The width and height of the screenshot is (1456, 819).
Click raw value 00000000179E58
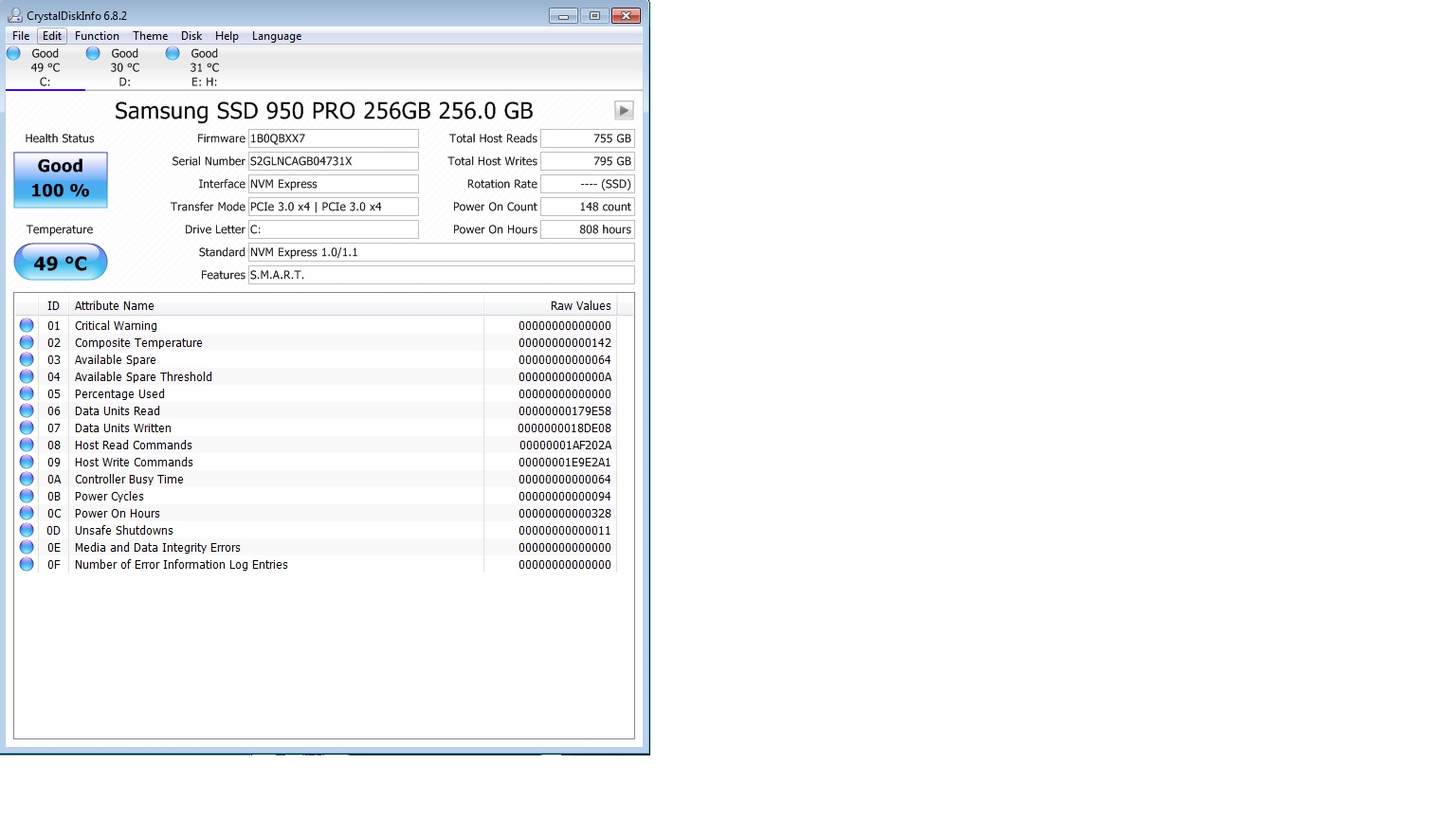coord(565,410)
